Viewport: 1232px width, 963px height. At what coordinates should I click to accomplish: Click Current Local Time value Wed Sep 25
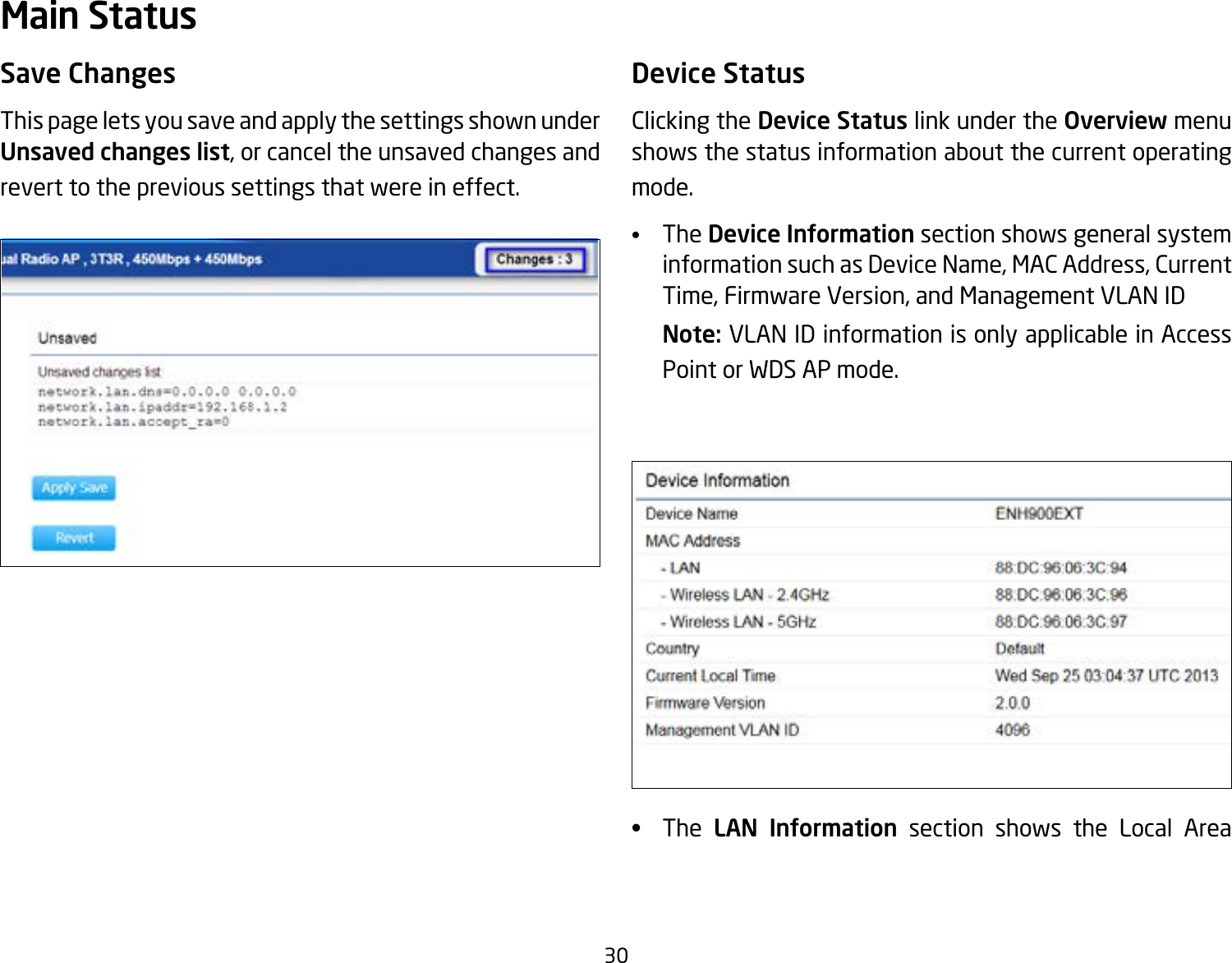click(x=1106, y=676)
